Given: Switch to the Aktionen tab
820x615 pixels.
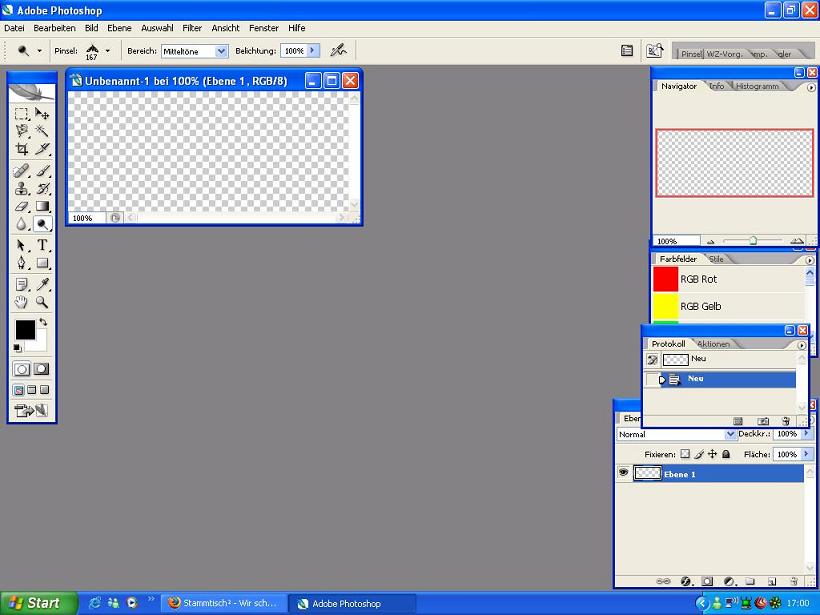Looking at the screenshot, I should (714, 344).
